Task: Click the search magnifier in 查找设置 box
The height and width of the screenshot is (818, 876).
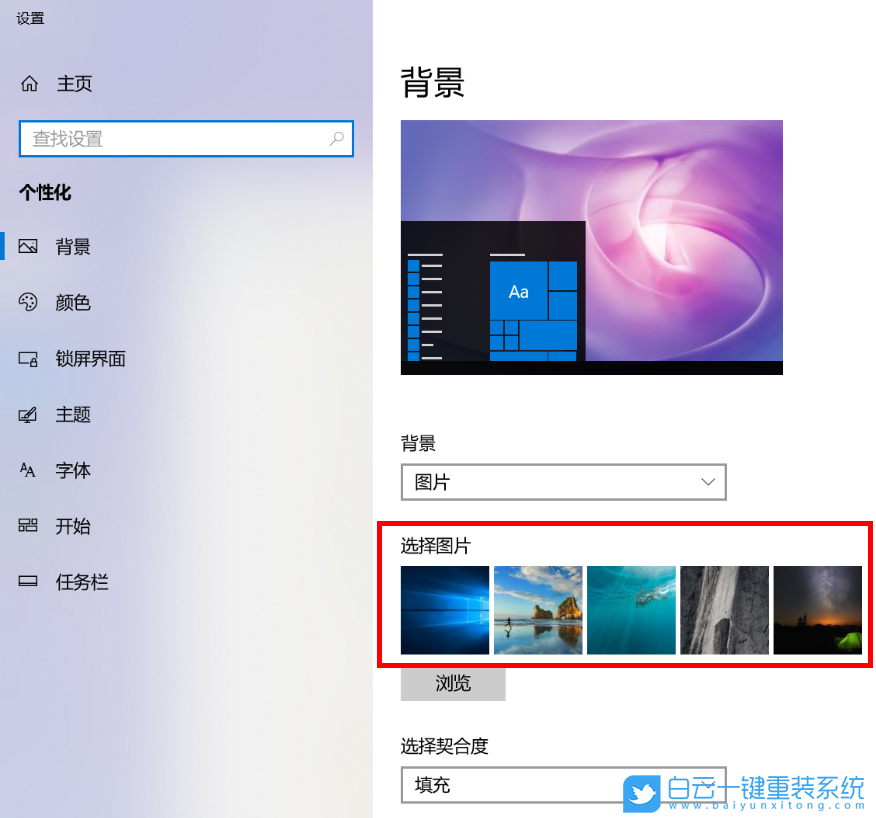Action: point(337,139)
